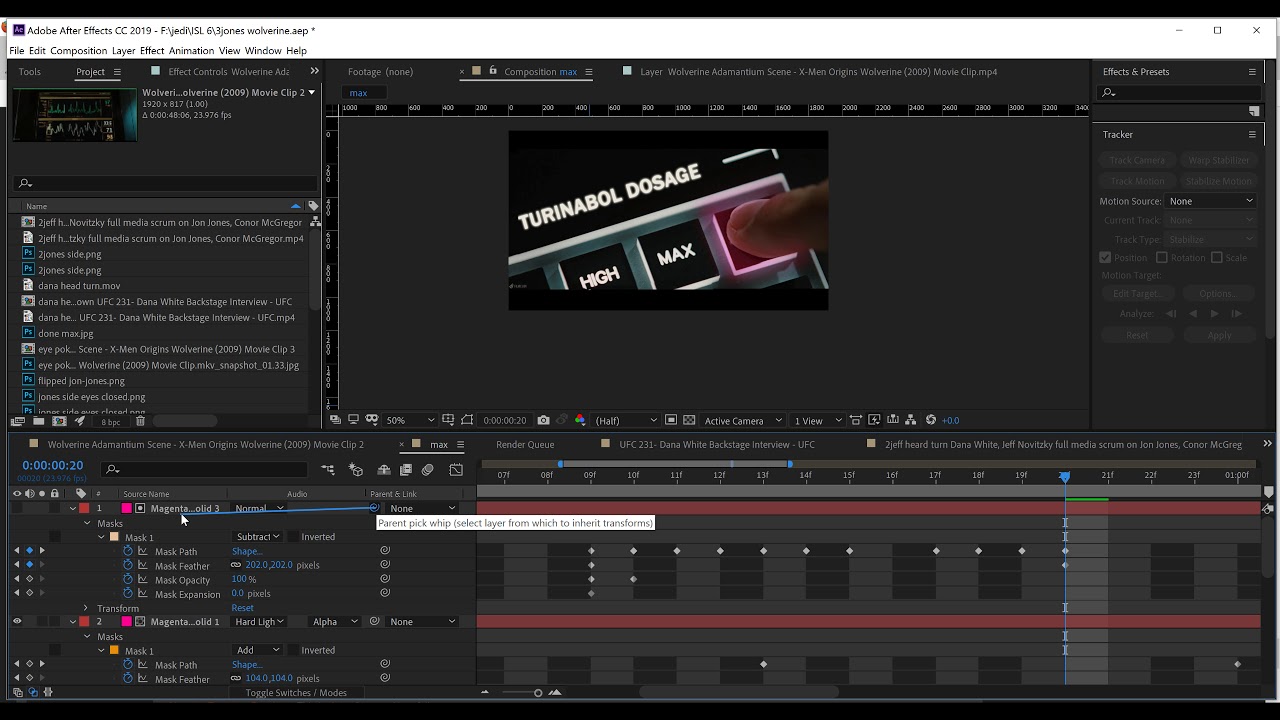Reset exposure in the composition viewer
The height and width of the screenshot is (720, 1280).
point(931,420)
